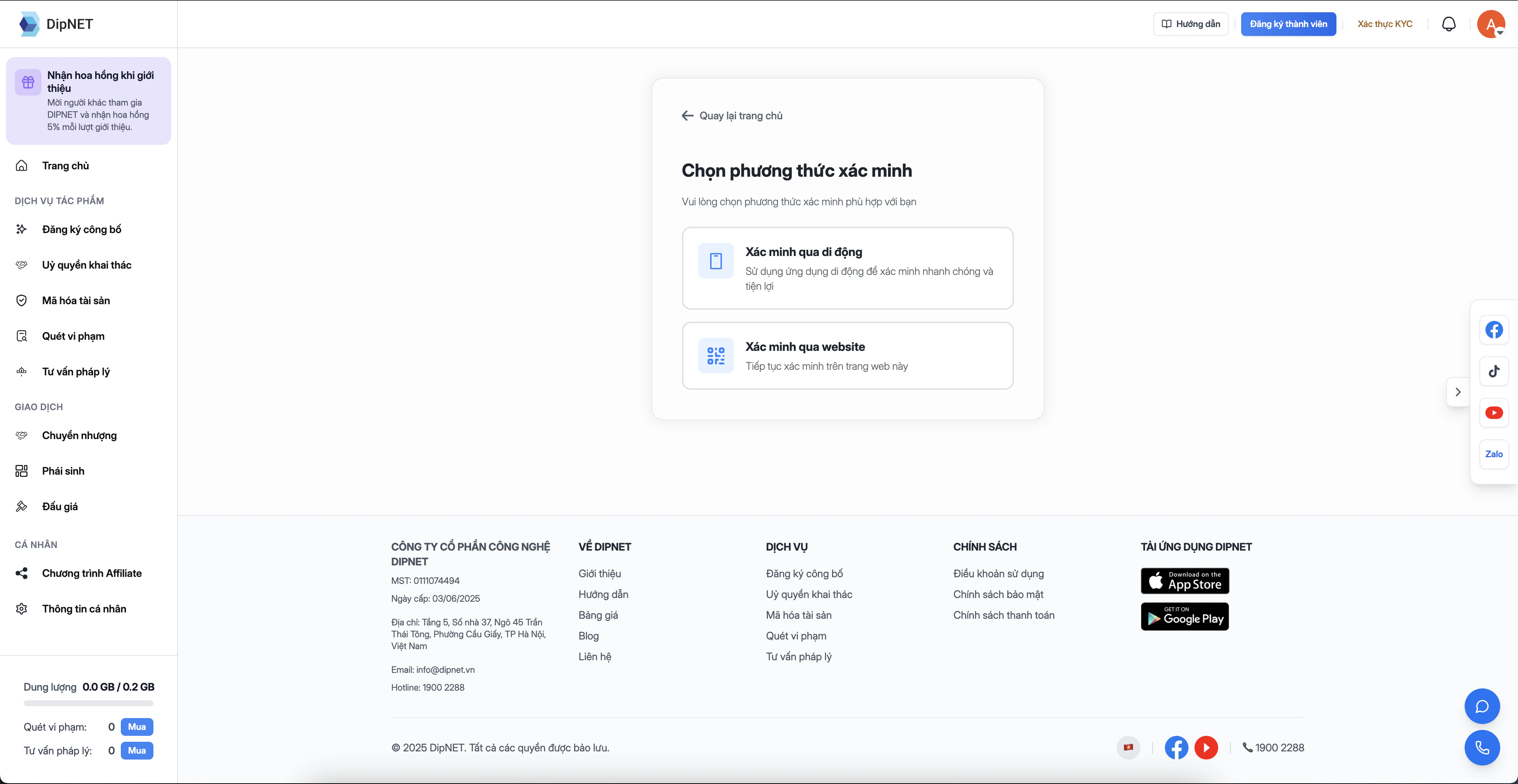Open the YouTube icon in side social panel
The image size is (1518, 784).
[x=1494, y=413]
